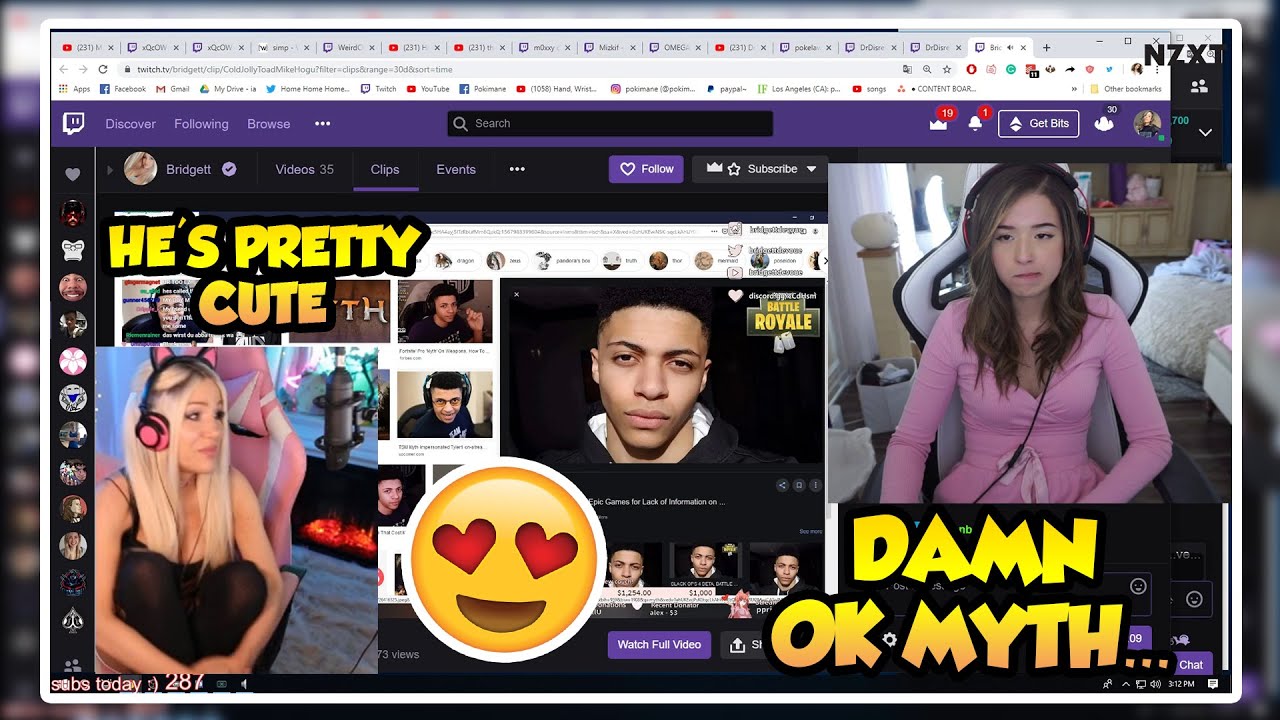Click the image share icon under the large photo
1280x720 pixels.
(782, 485)
